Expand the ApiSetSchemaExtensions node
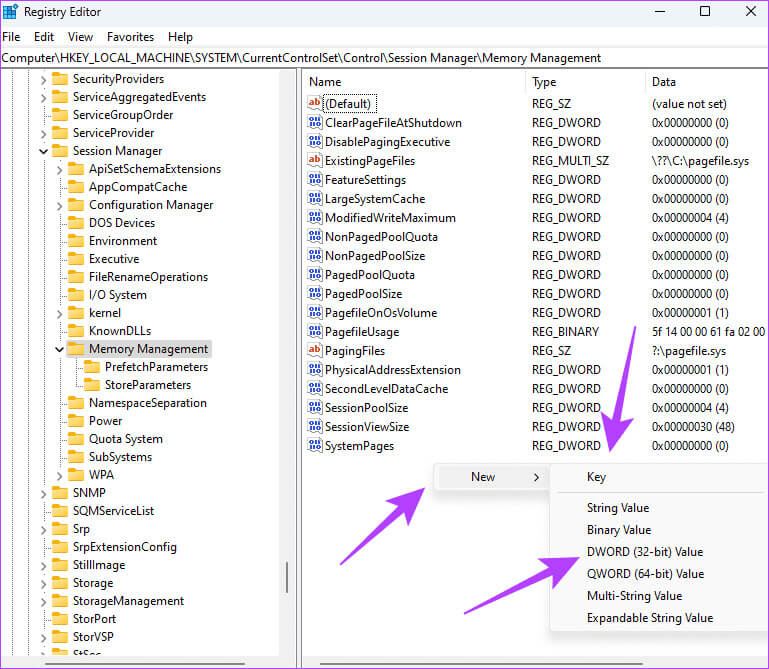 59,170
